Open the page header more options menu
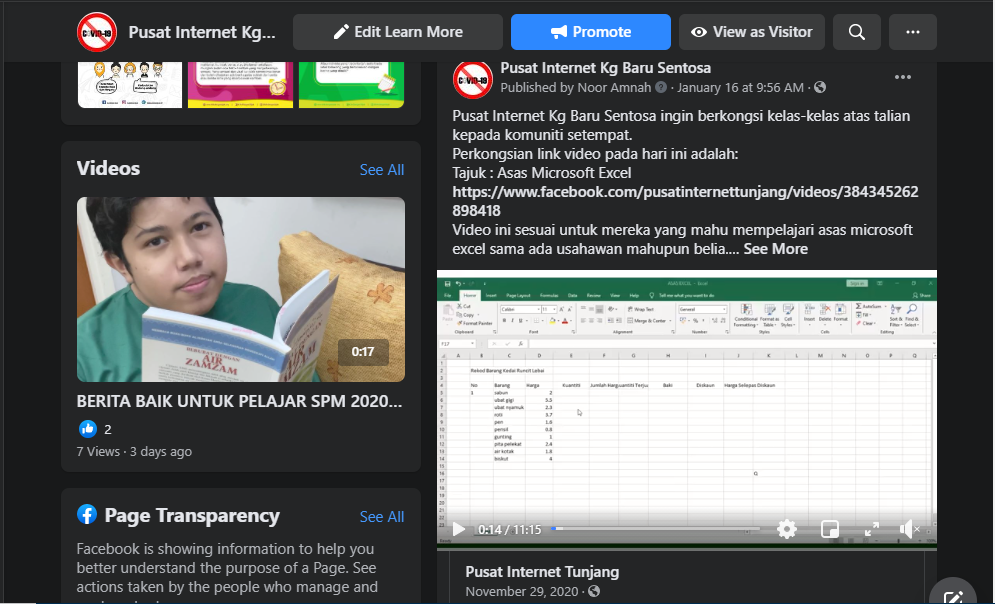 [x=912, y=32]
